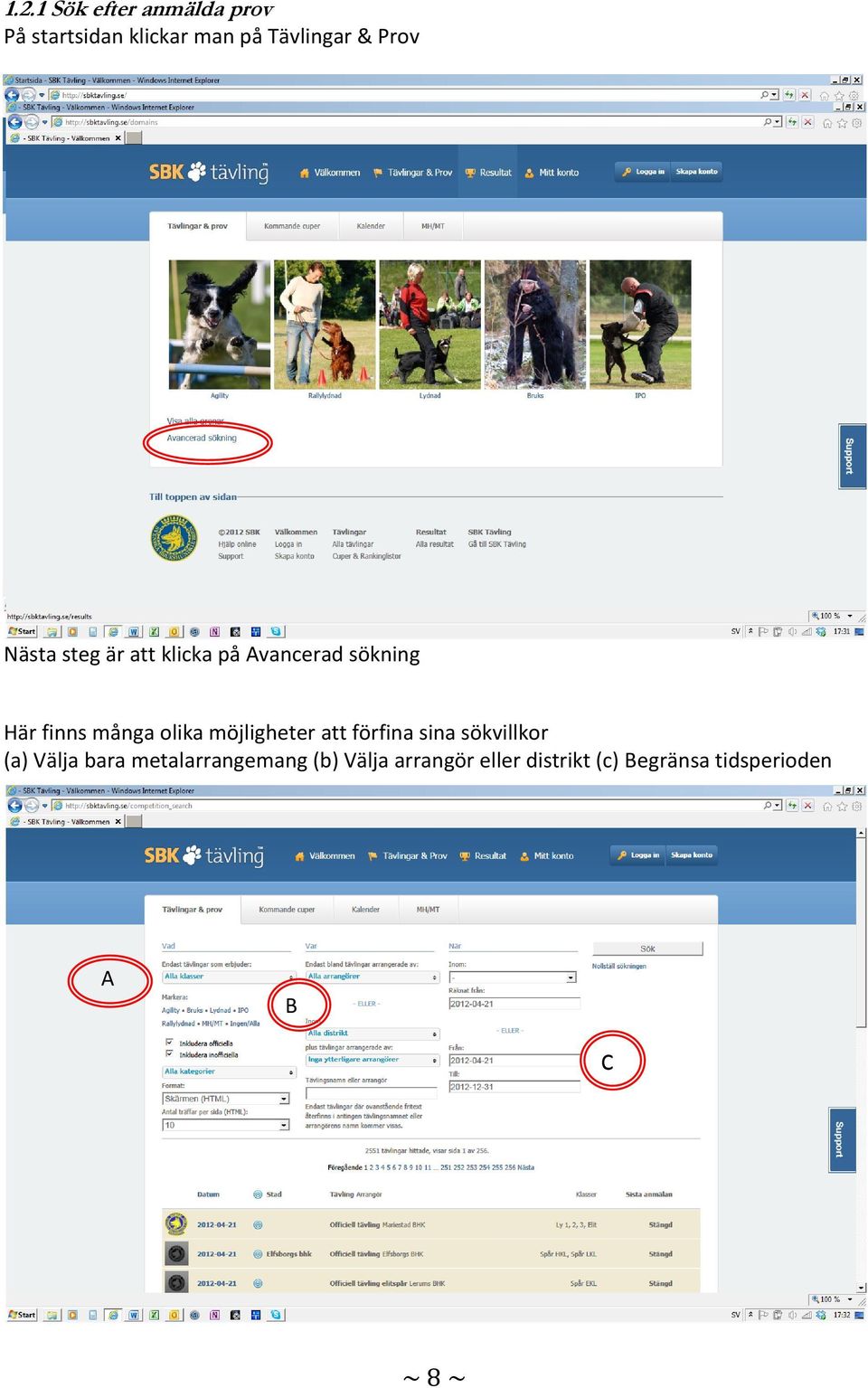
Task: Toggle Inkludera inofficiella checkbox
Action: [x=169, y=1054]
